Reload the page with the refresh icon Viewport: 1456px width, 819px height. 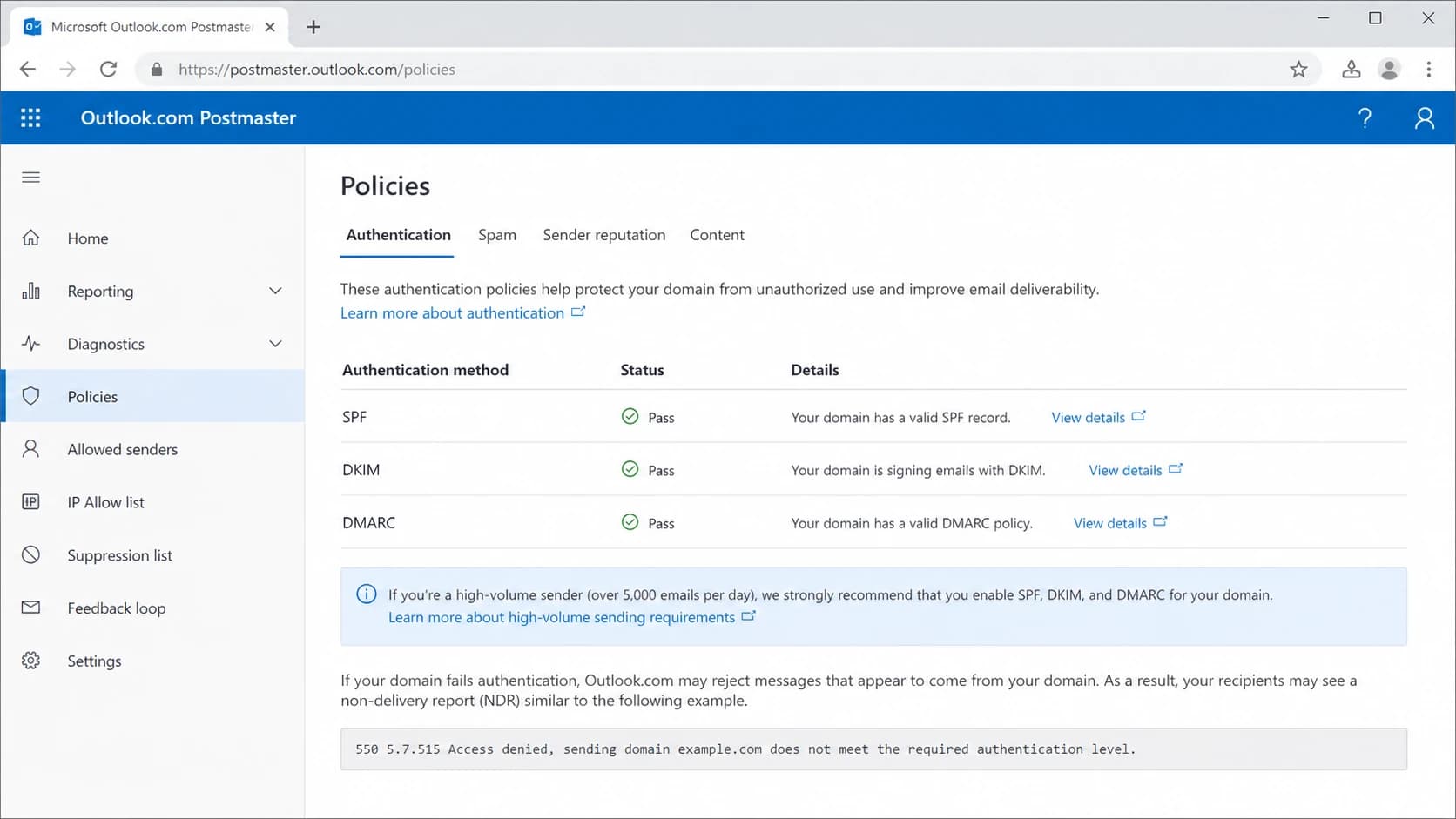[108, 70]
